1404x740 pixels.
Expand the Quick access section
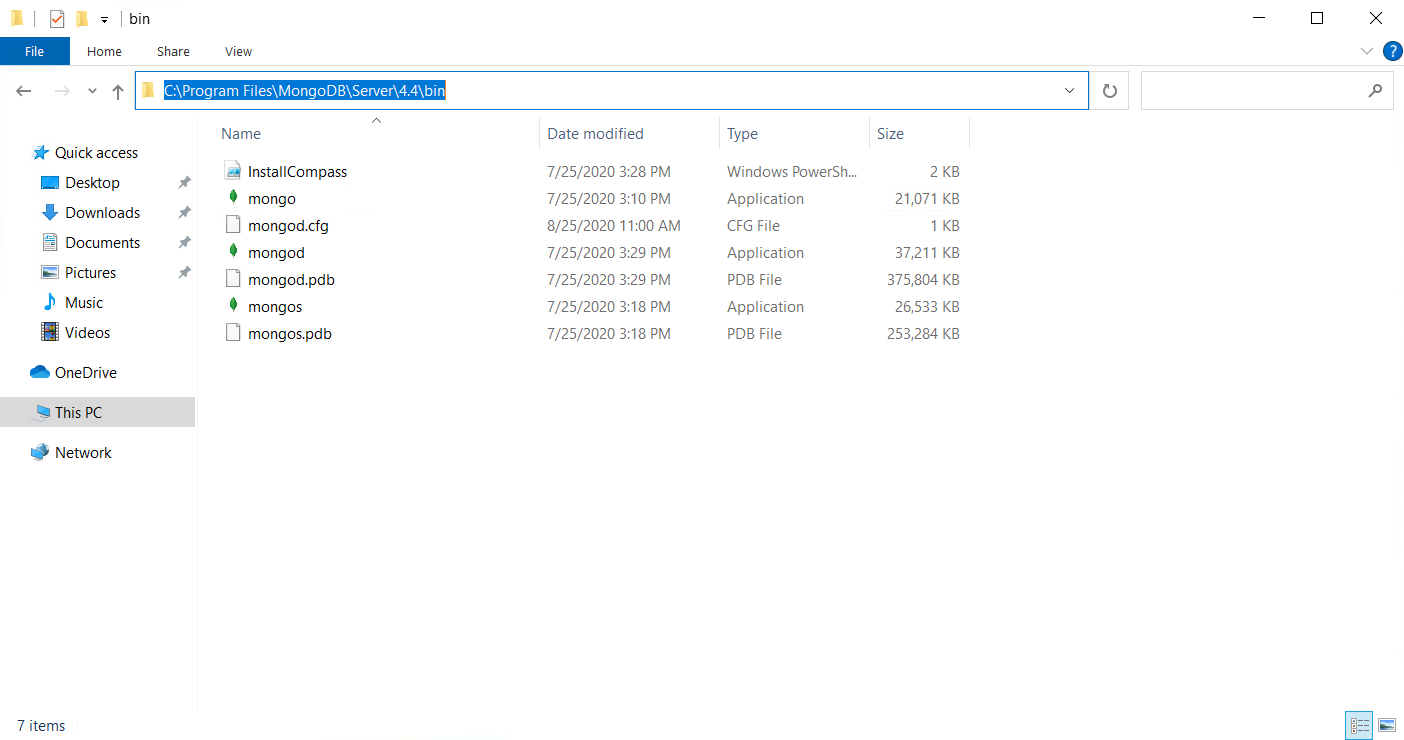[x=93, y=152]
